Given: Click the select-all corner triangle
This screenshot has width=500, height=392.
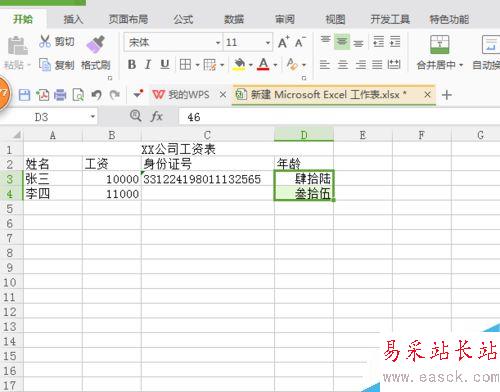Looking at the screenshot, I should pyautogui.click(x=16, y=135).
